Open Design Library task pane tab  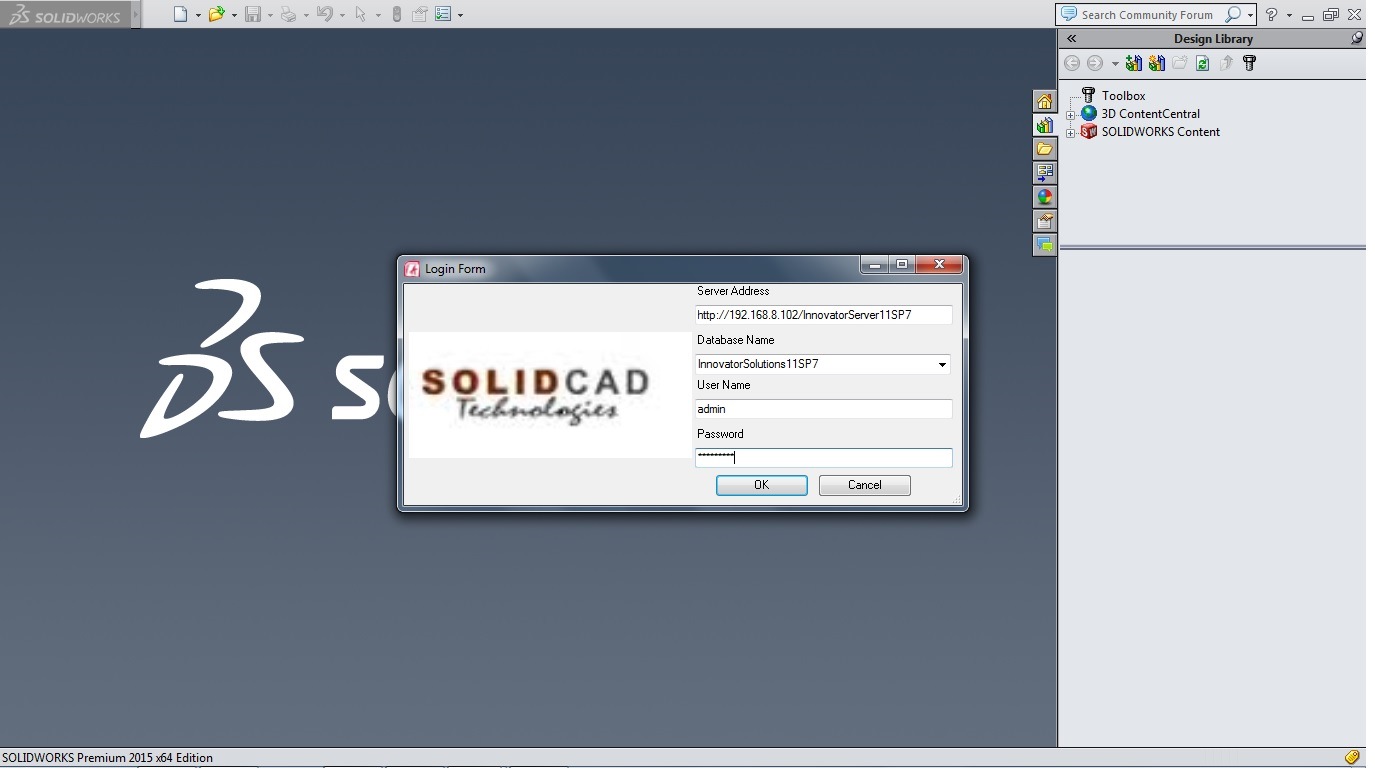[x=1044, y=125]
